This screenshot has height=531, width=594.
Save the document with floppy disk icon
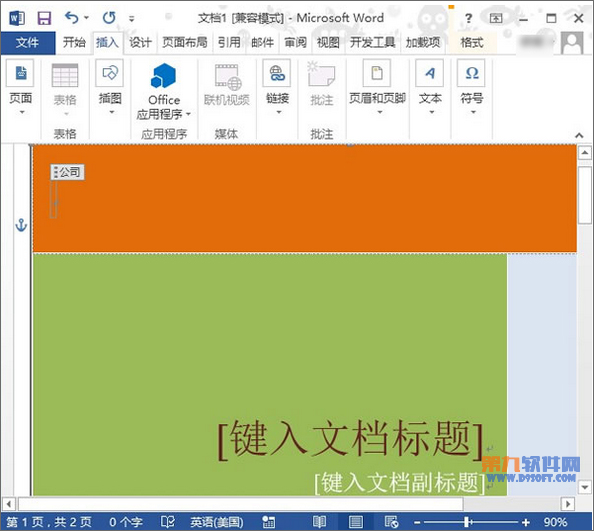44,18
